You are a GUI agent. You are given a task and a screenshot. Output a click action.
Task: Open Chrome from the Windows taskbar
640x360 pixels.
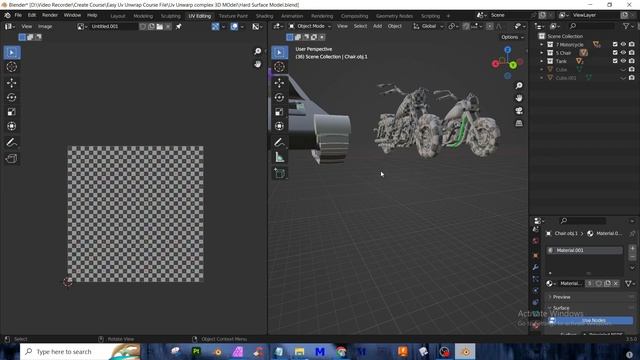(341, 351)
